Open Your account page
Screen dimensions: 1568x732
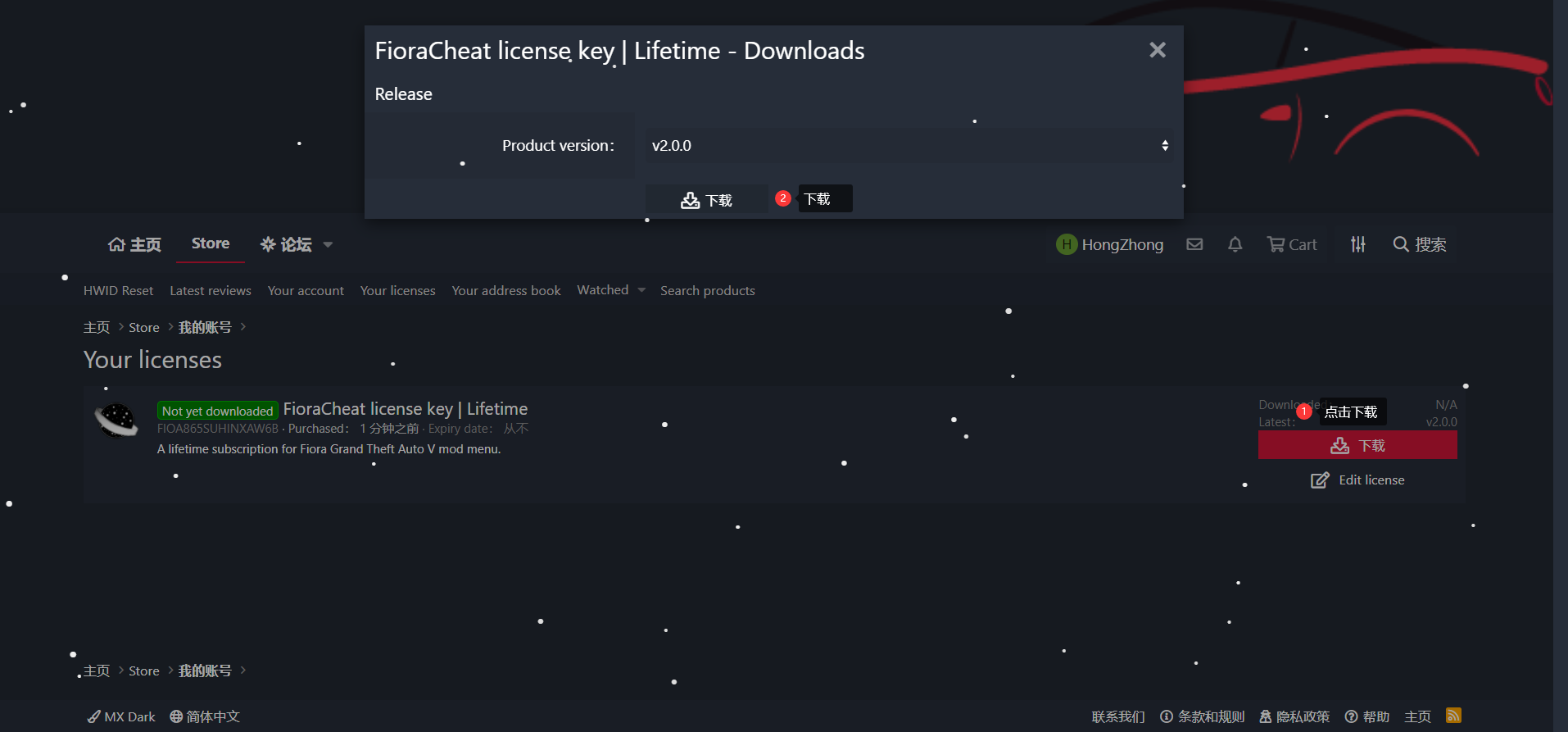coord(306,290)
